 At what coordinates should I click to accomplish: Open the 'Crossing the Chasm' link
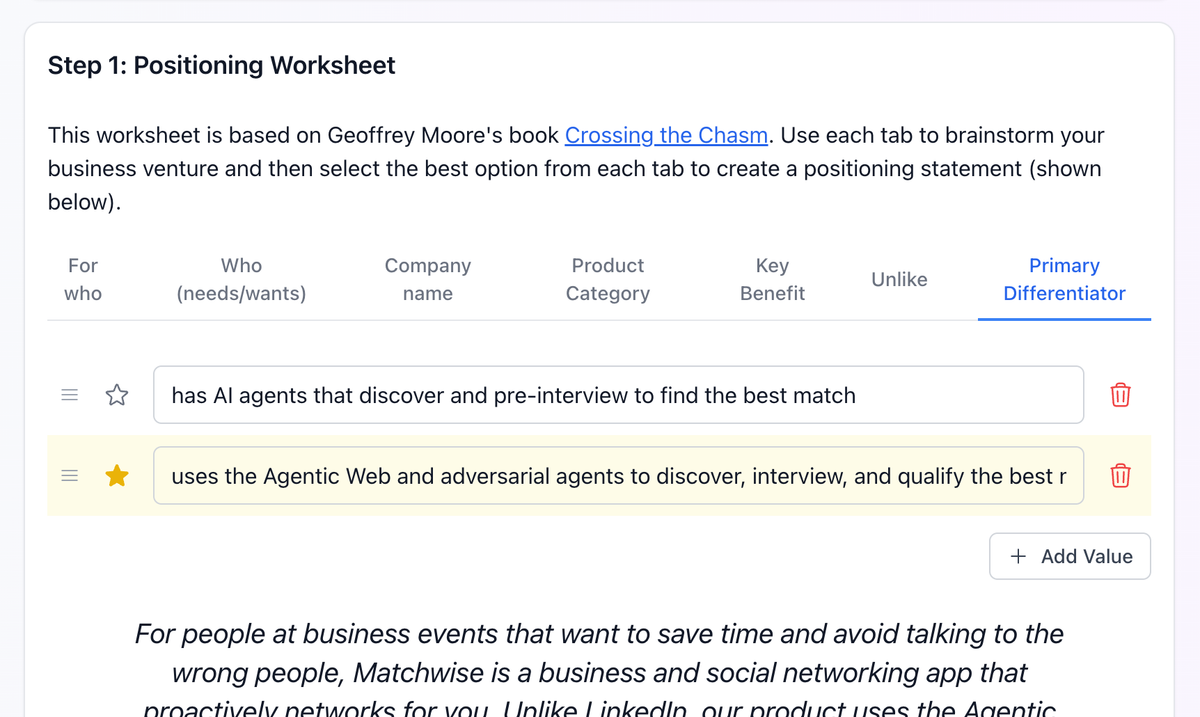click(666, 135)
